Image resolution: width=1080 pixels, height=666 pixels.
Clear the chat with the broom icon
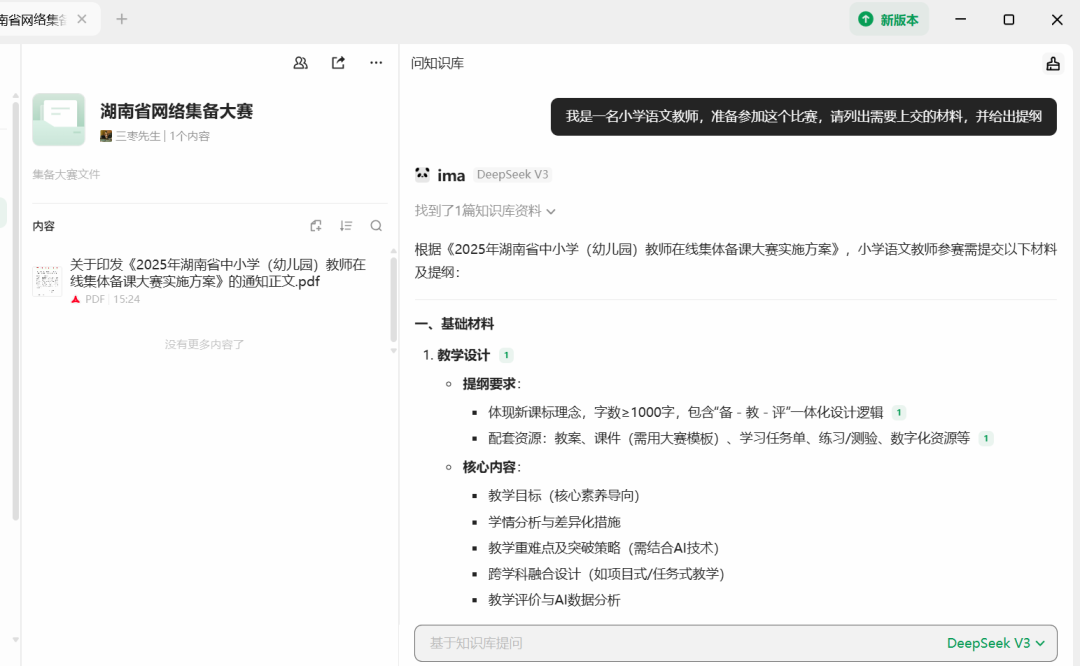1052,62
